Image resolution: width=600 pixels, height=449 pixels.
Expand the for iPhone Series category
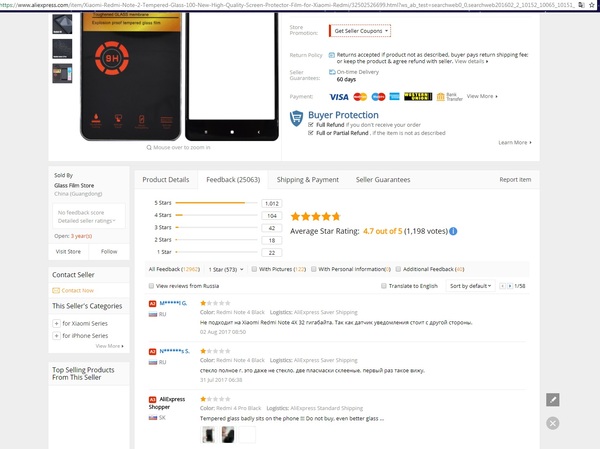click(56, 336)
